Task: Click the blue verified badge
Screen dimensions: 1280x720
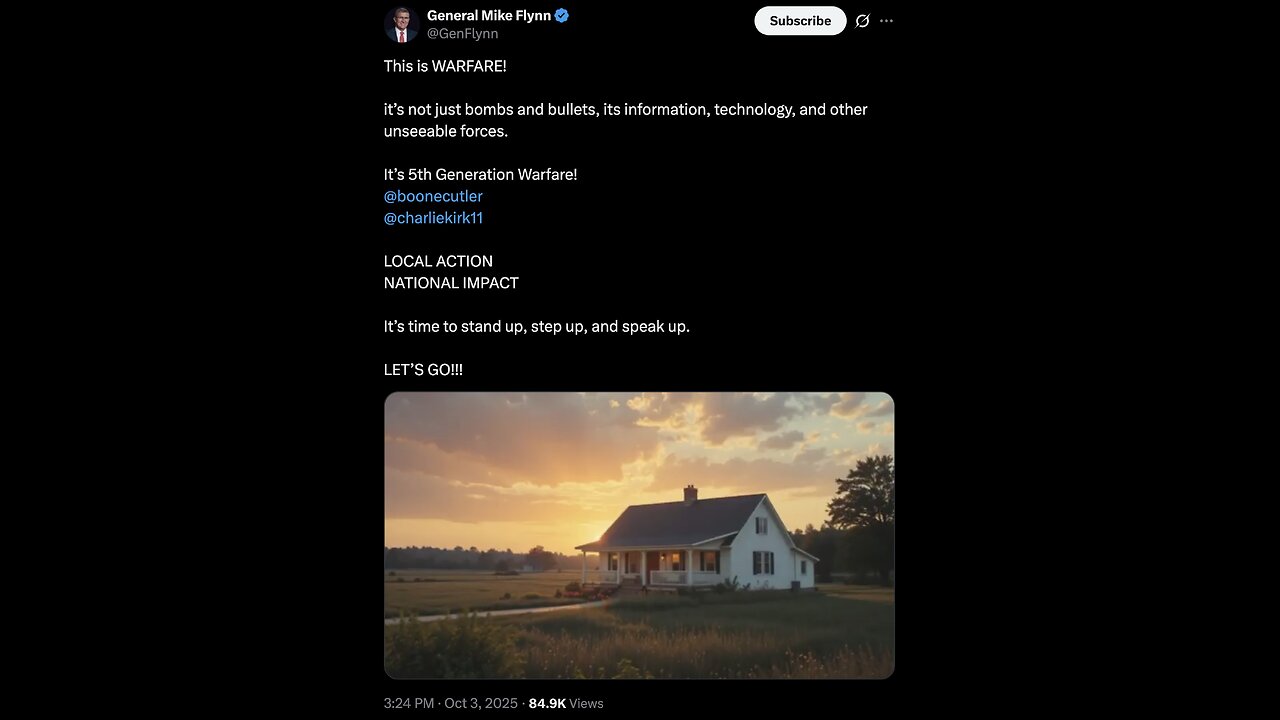Action: (562, 15)
